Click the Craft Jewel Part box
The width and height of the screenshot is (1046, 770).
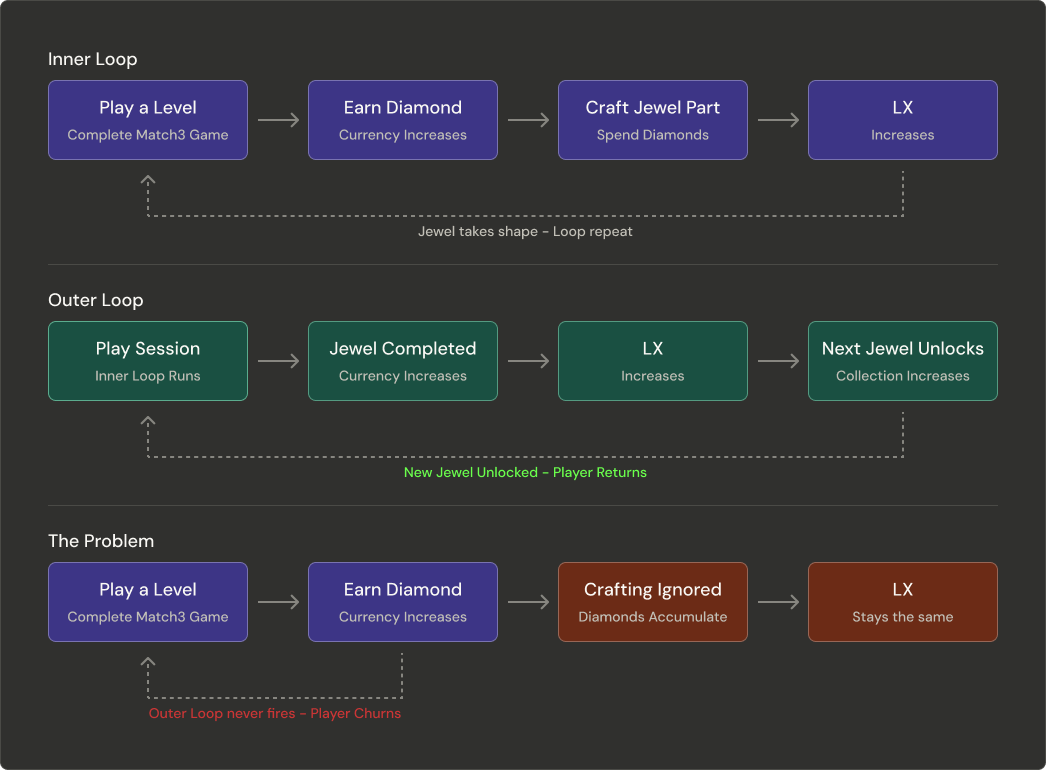(652, 120)
